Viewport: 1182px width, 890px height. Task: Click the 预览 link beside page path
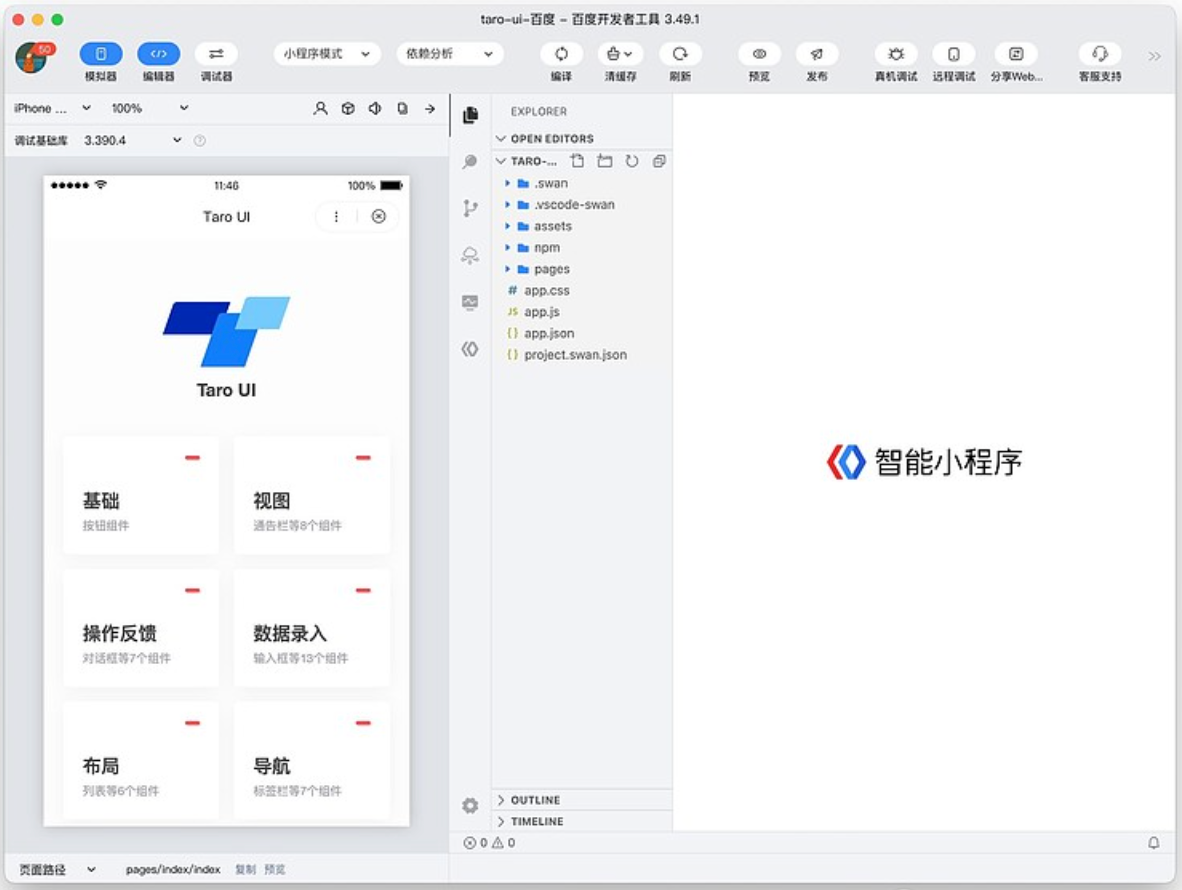(274, 870)
